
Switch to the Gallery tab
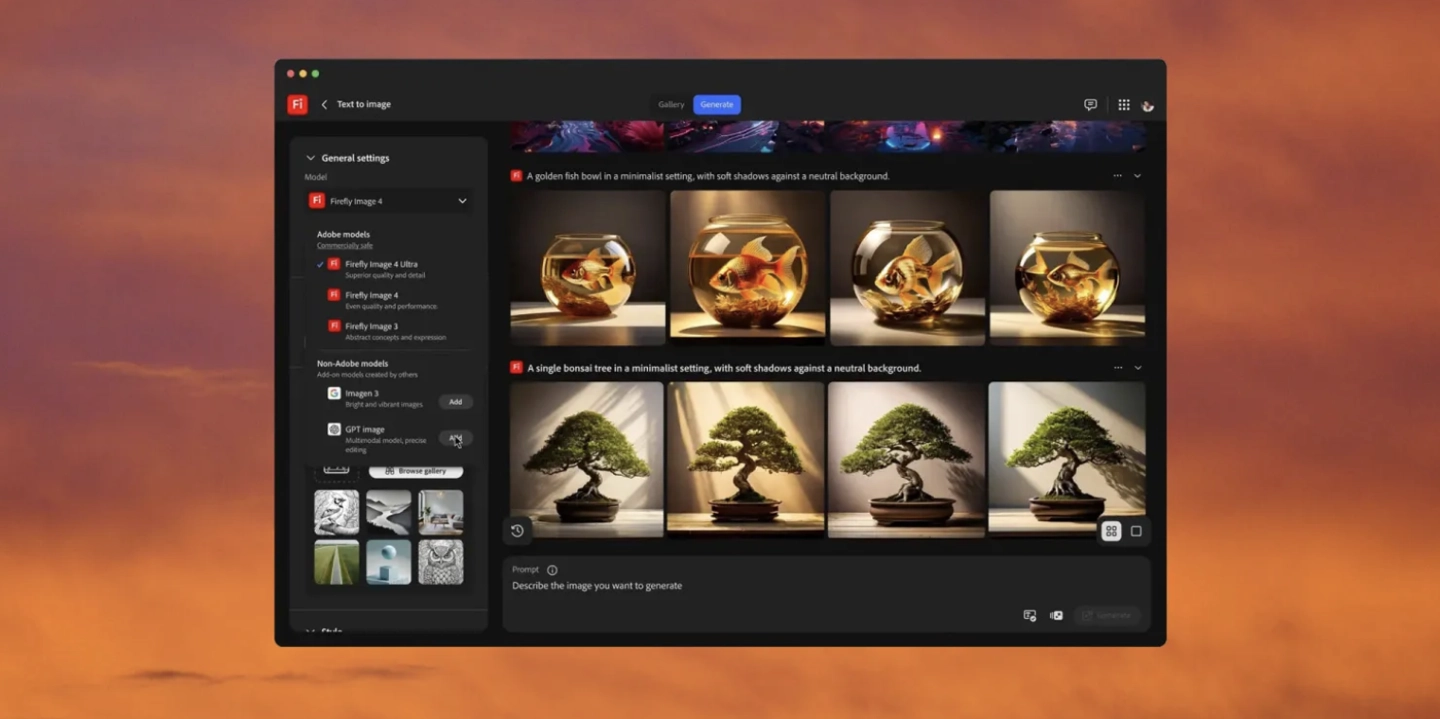(671, 104)
